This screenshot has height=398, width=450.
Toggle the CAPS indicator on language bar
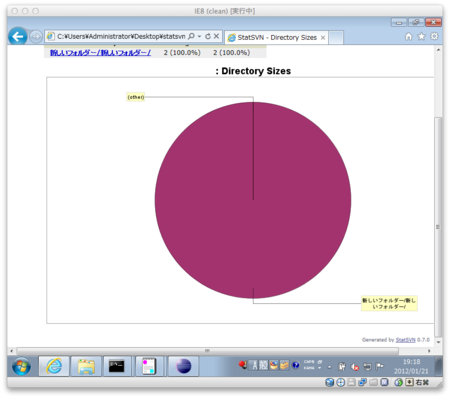click(309, 362)
